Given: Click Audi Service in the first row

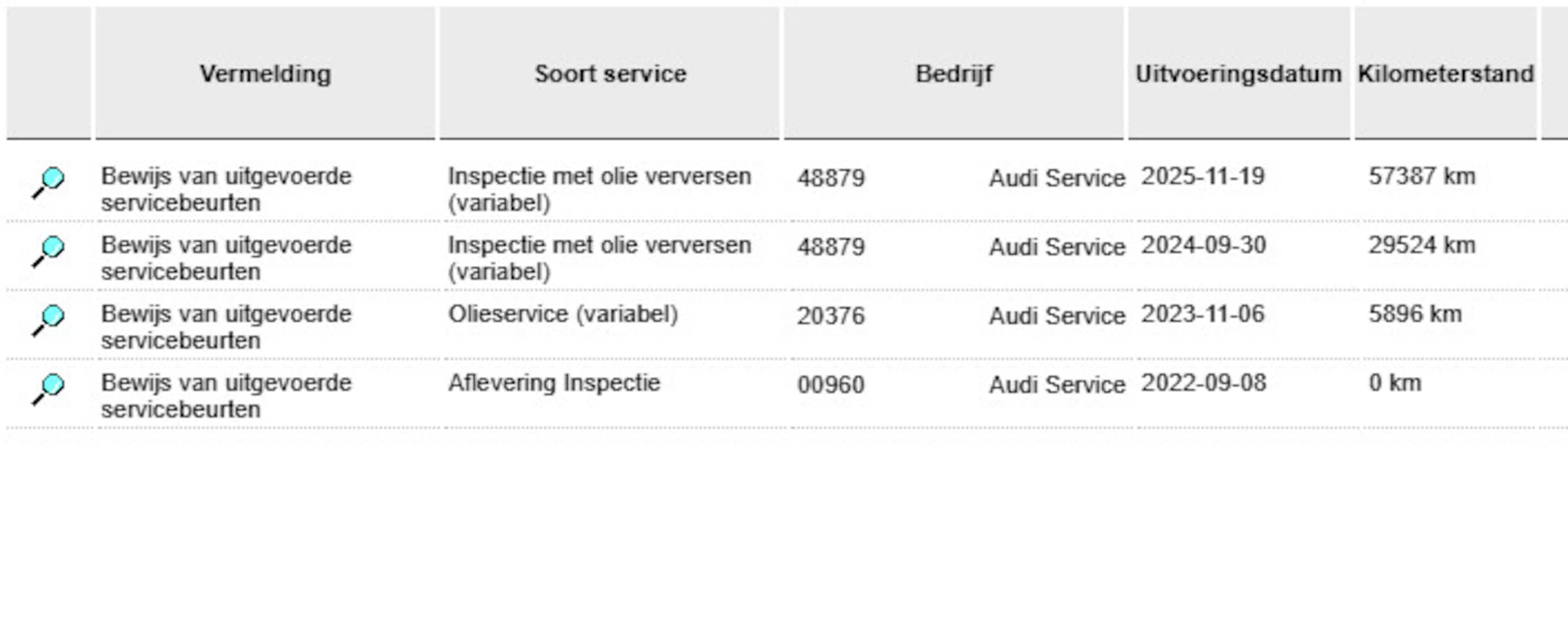Looking at the screenshot, I should tap(1057, 178).
